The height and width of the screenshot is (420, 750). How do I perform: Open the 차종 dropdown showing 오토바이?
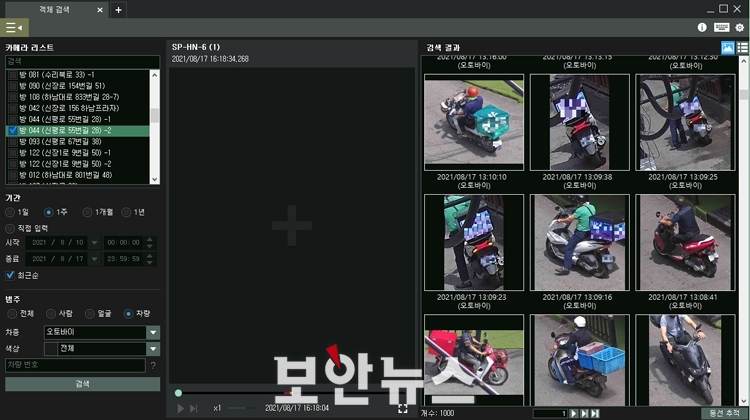click(153, 332)
